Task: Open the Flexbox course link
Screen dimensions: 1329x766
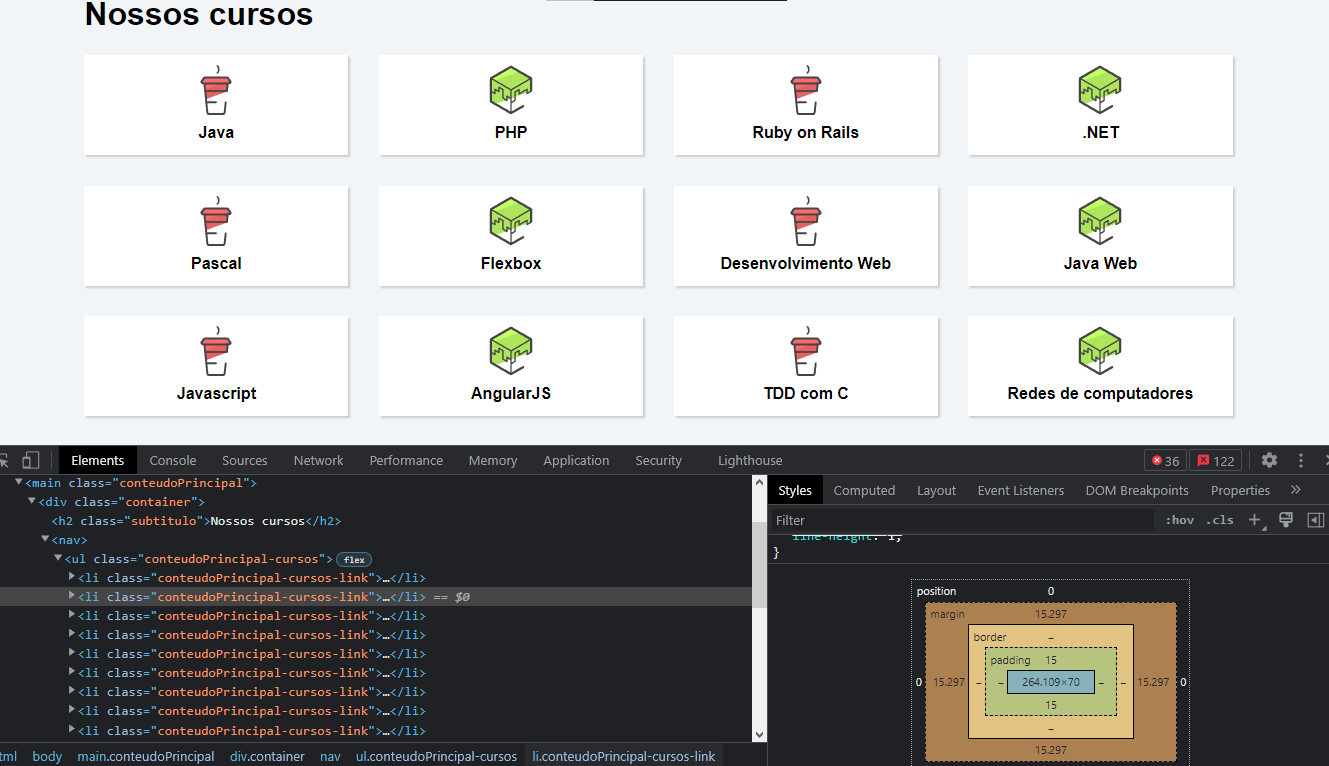Action: tap(511, 236)
